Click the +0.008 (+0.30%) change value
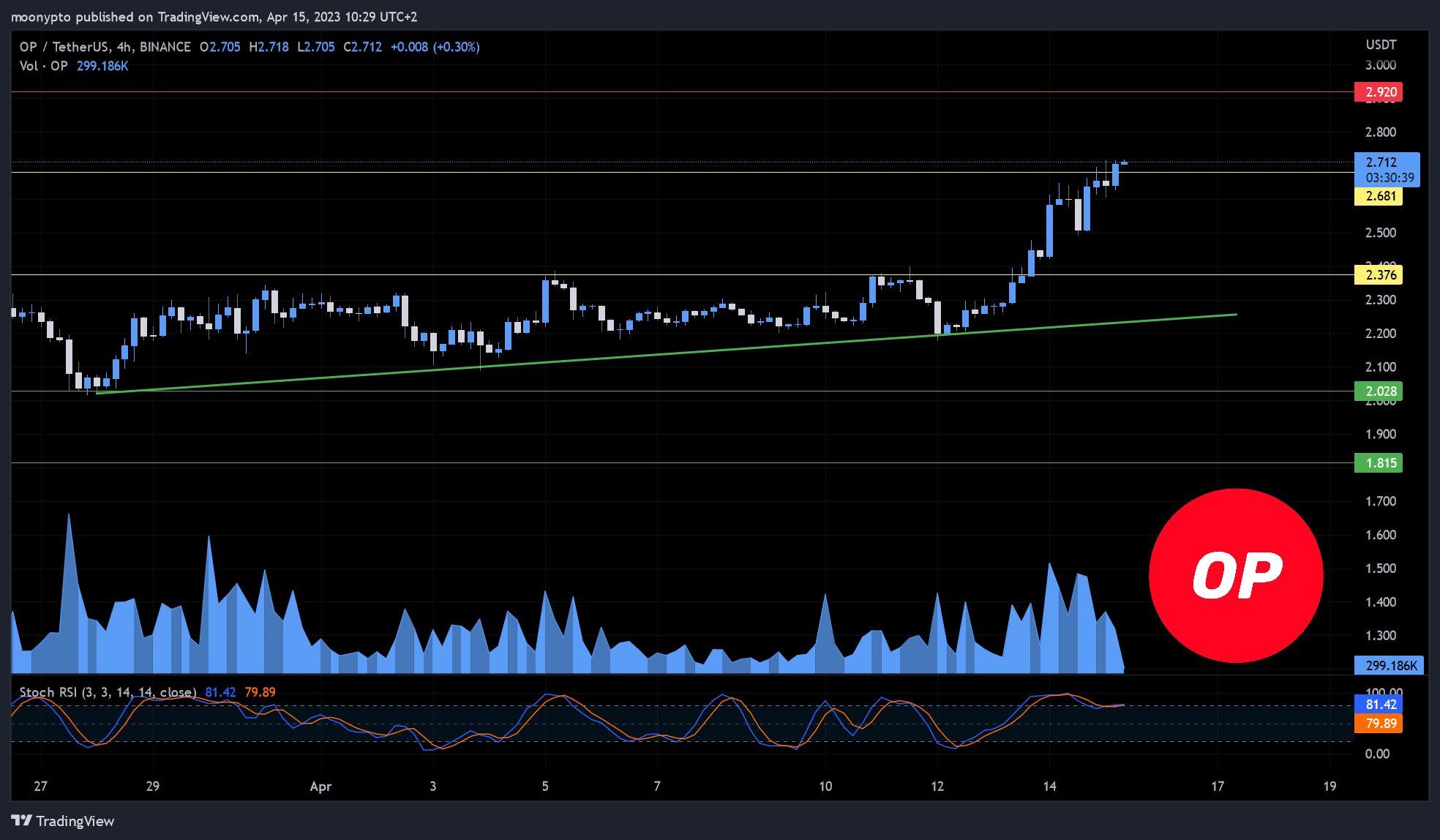Viewport: 1440px width, 840px height. coord(435,47)
